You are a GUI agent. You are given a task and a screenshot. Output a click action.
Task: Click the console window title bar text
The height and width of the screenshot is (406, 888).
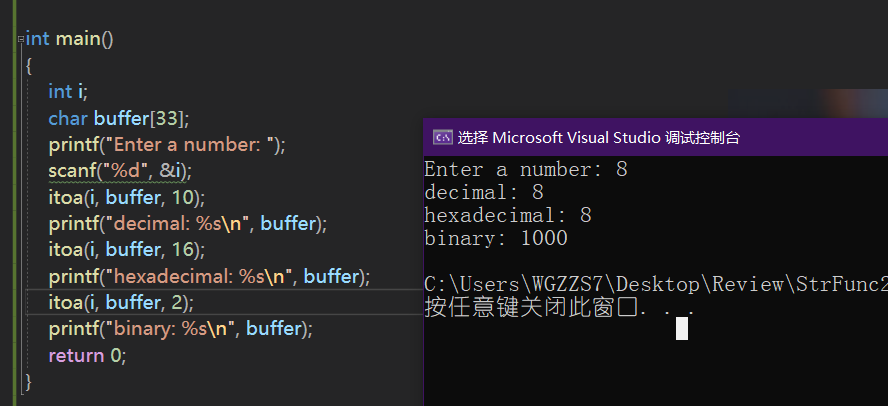pyautogui.click(x=599, y=138)
